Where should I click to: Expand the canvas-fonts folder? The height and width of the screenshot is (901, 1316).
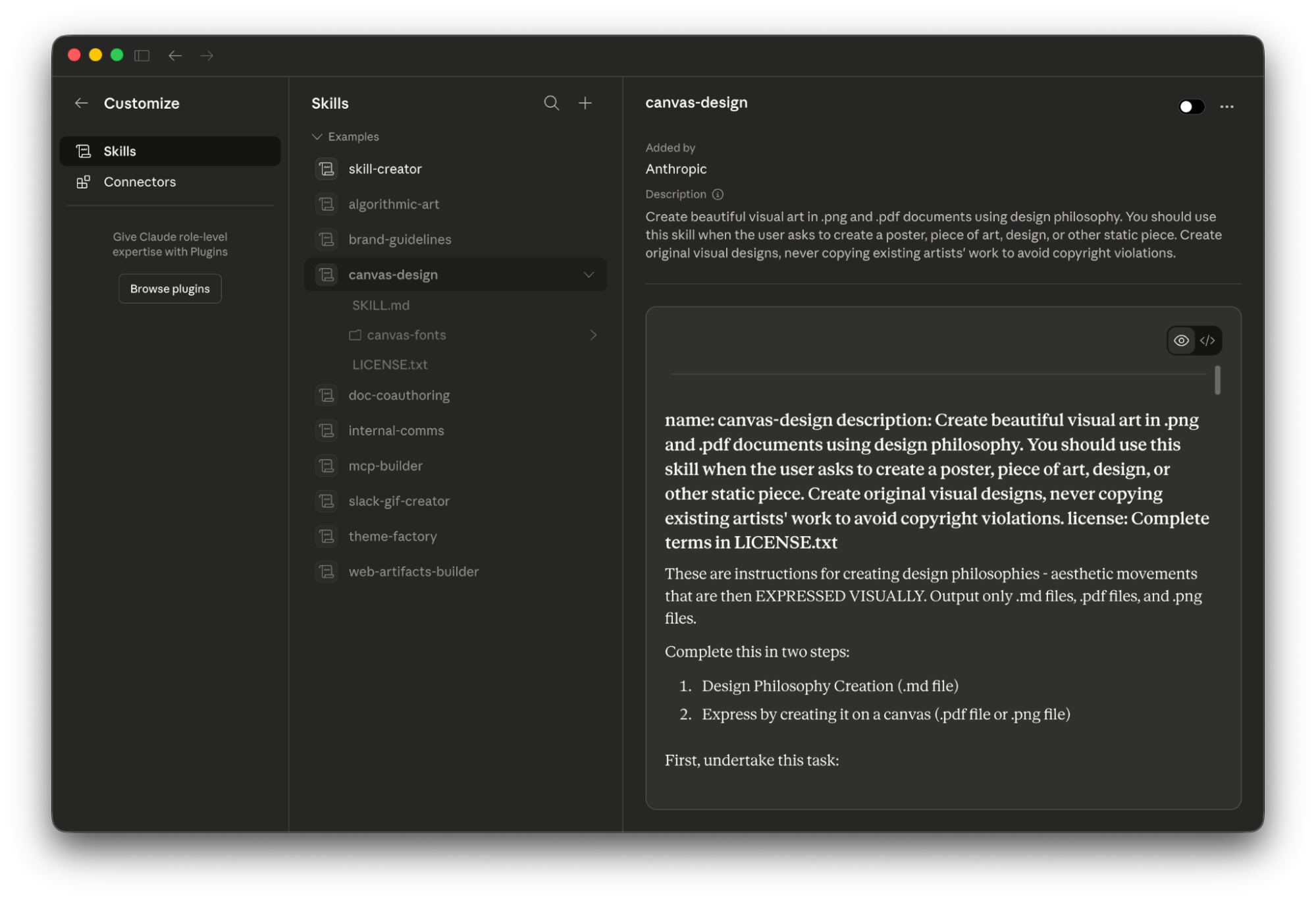[592, 335]
